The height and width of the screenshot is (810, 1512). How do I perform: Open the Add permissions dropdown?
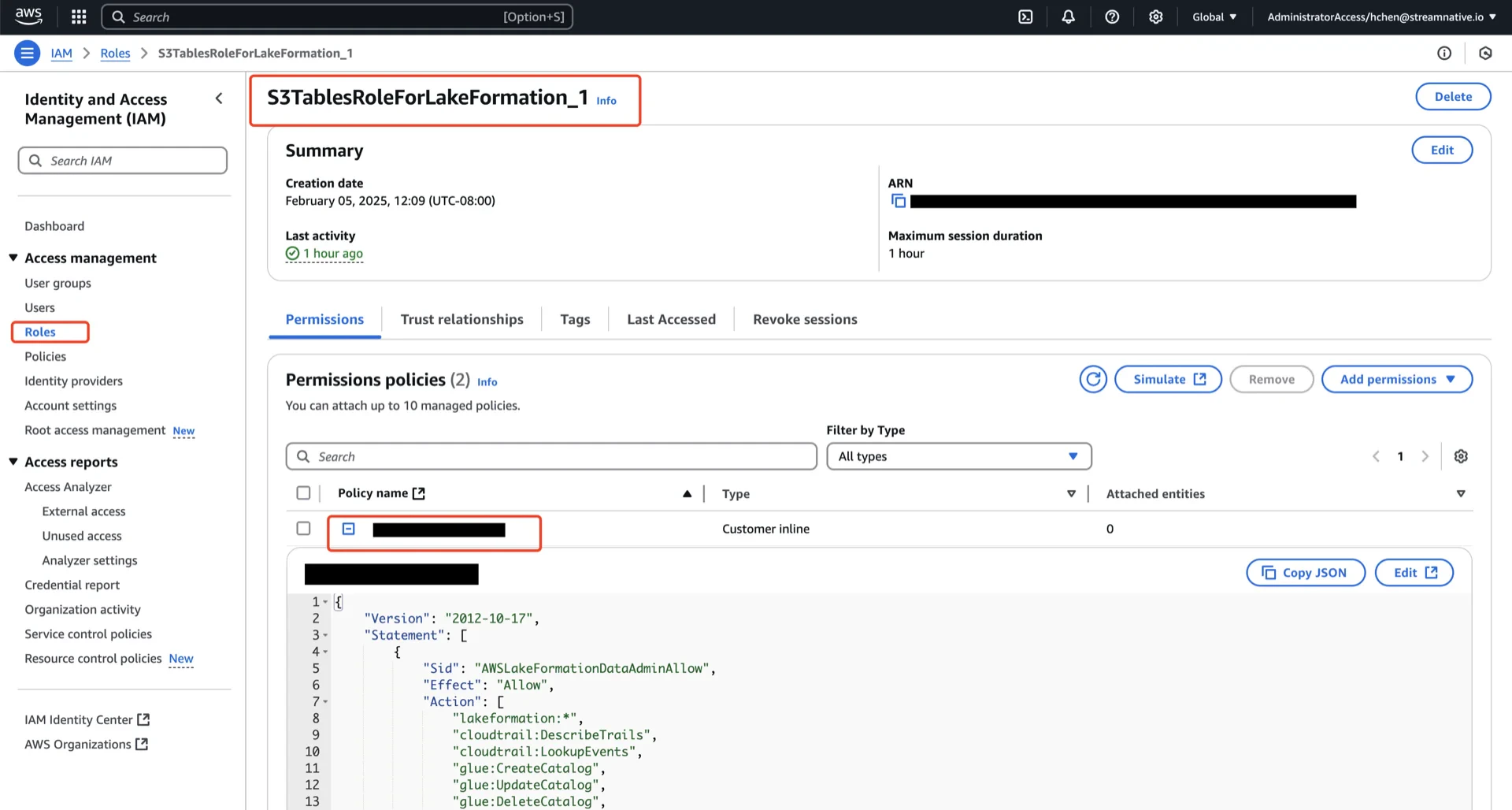(1397, 379)
